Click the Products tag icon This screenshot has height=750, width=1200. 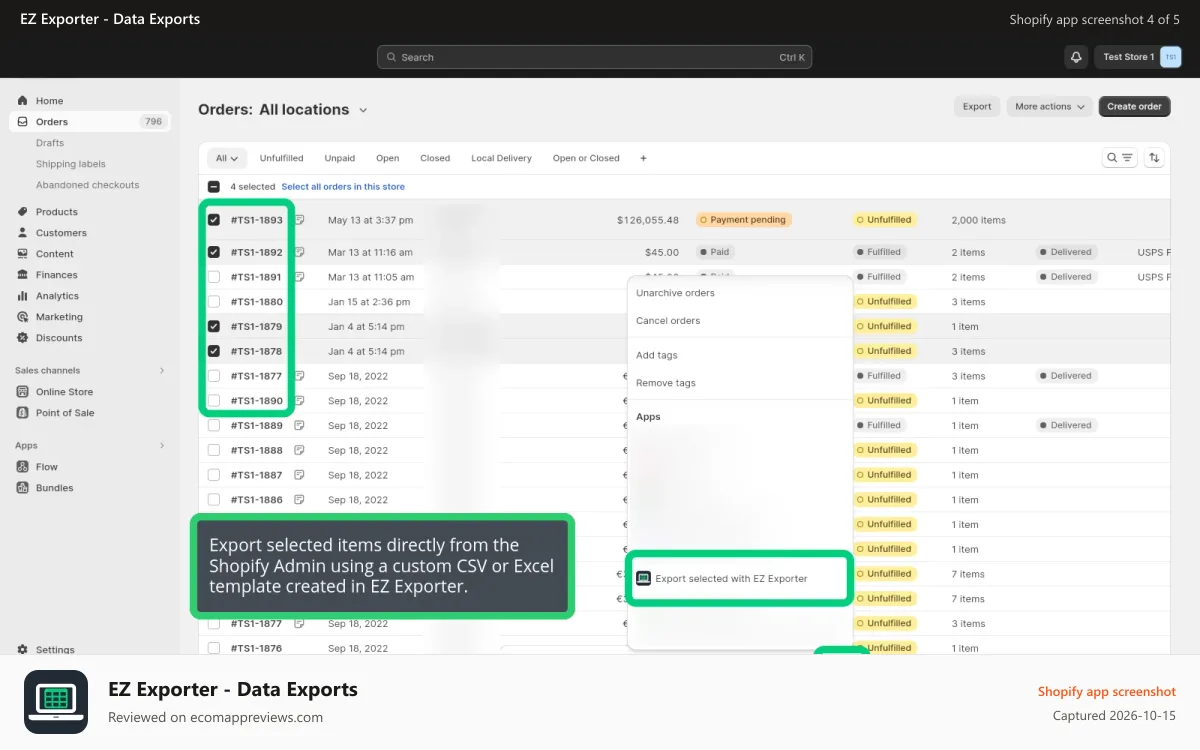23,212
